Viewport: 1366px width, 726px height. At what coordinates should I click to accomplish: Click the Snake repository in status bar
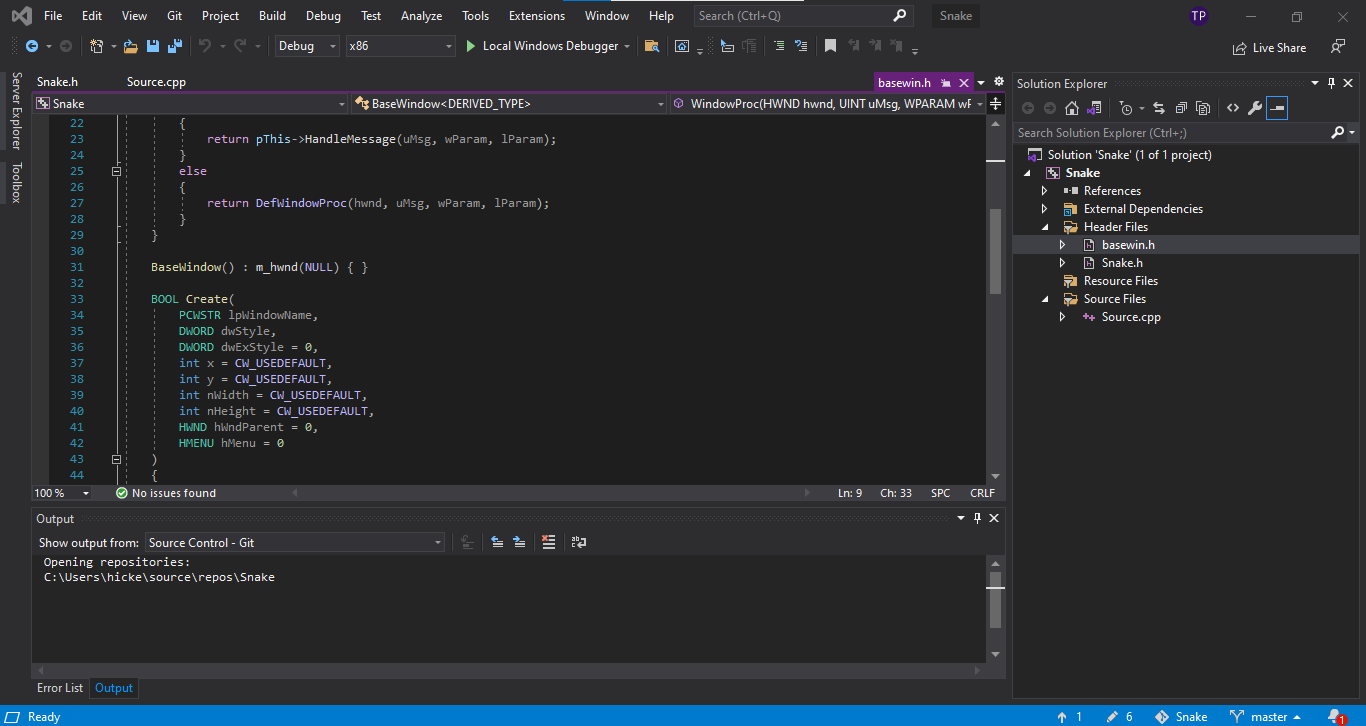tap(1181, 717)
